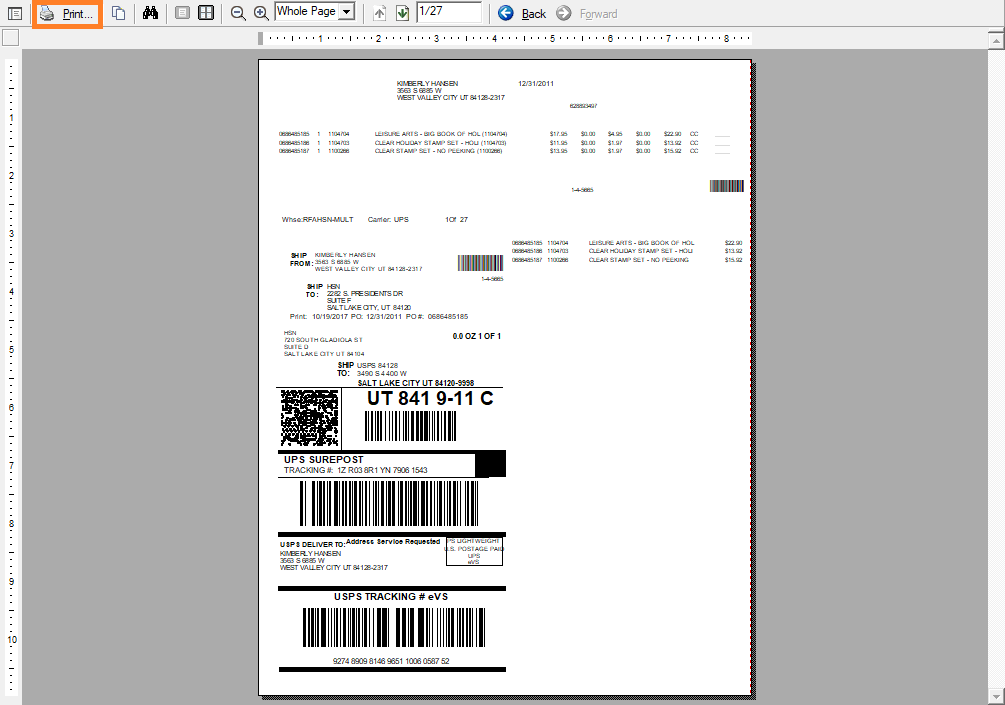This screenshot has width=1005, height=705.
Task: Click the USPS TRACKING # eVS heading
Action: pyautogui.click(x=391, y=597)
